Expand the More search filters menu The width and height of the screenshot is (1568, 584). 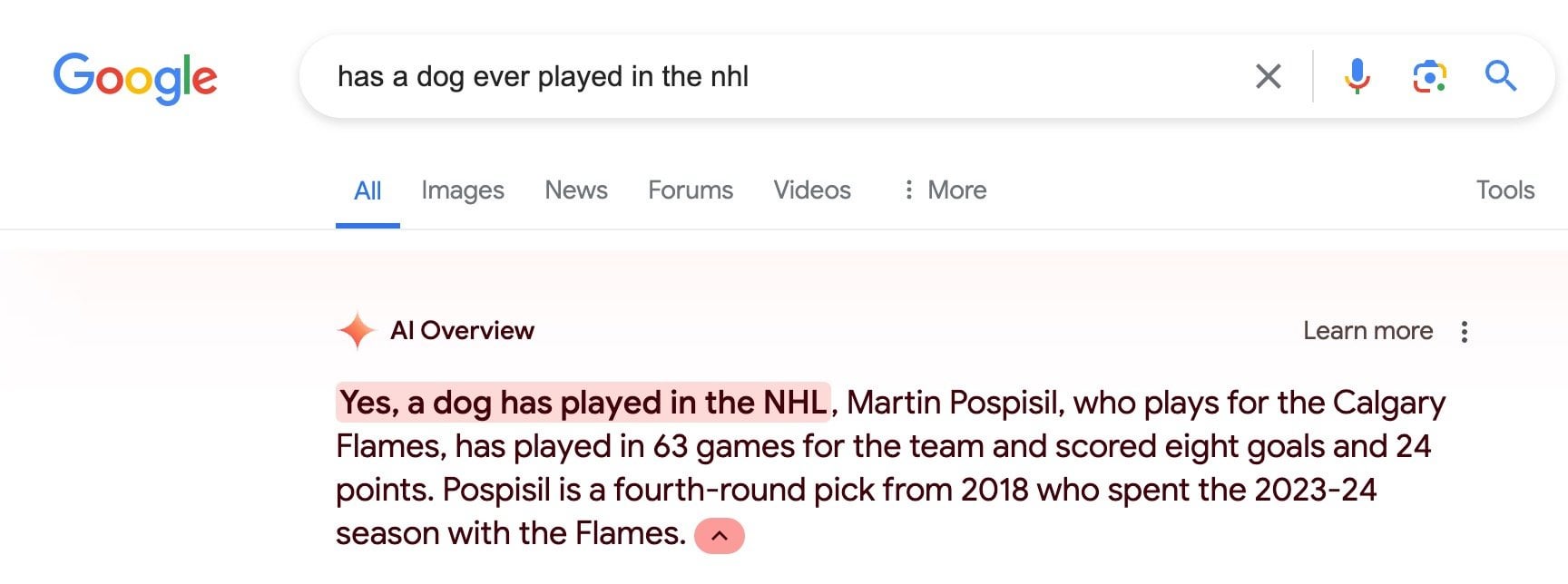click(x=945, y=190)
